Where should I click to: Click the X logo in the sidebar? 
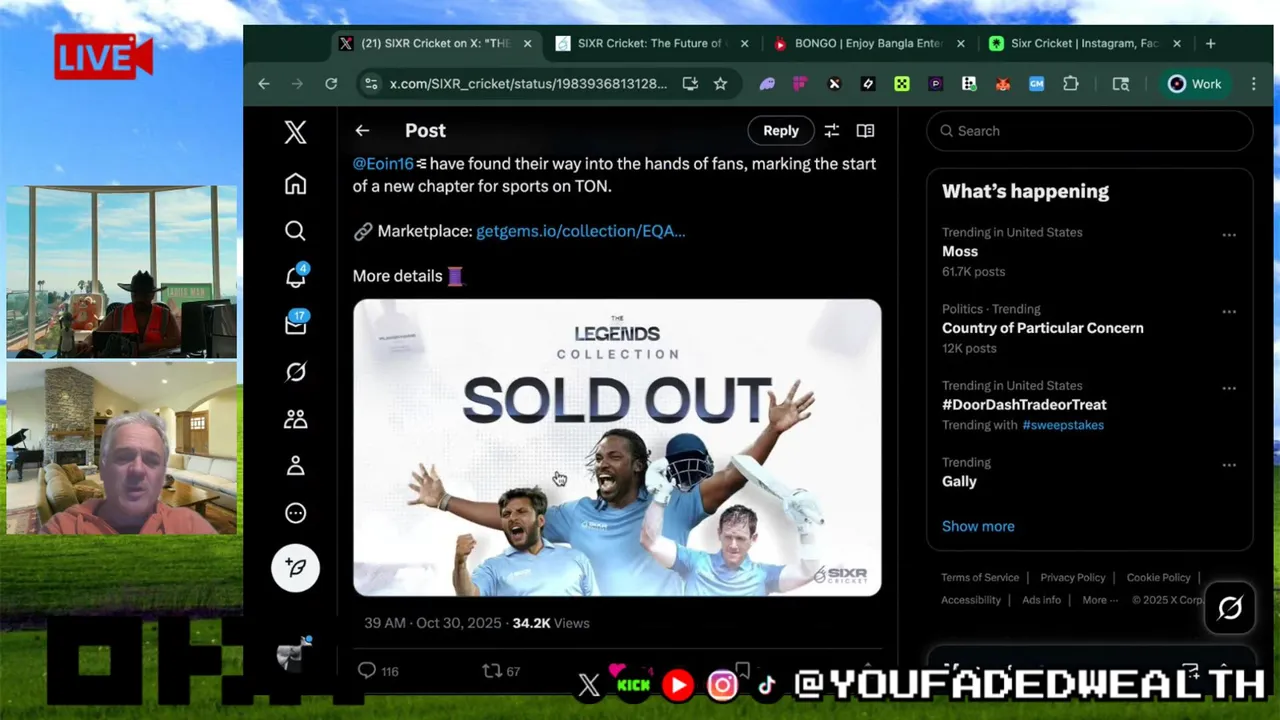295,132
